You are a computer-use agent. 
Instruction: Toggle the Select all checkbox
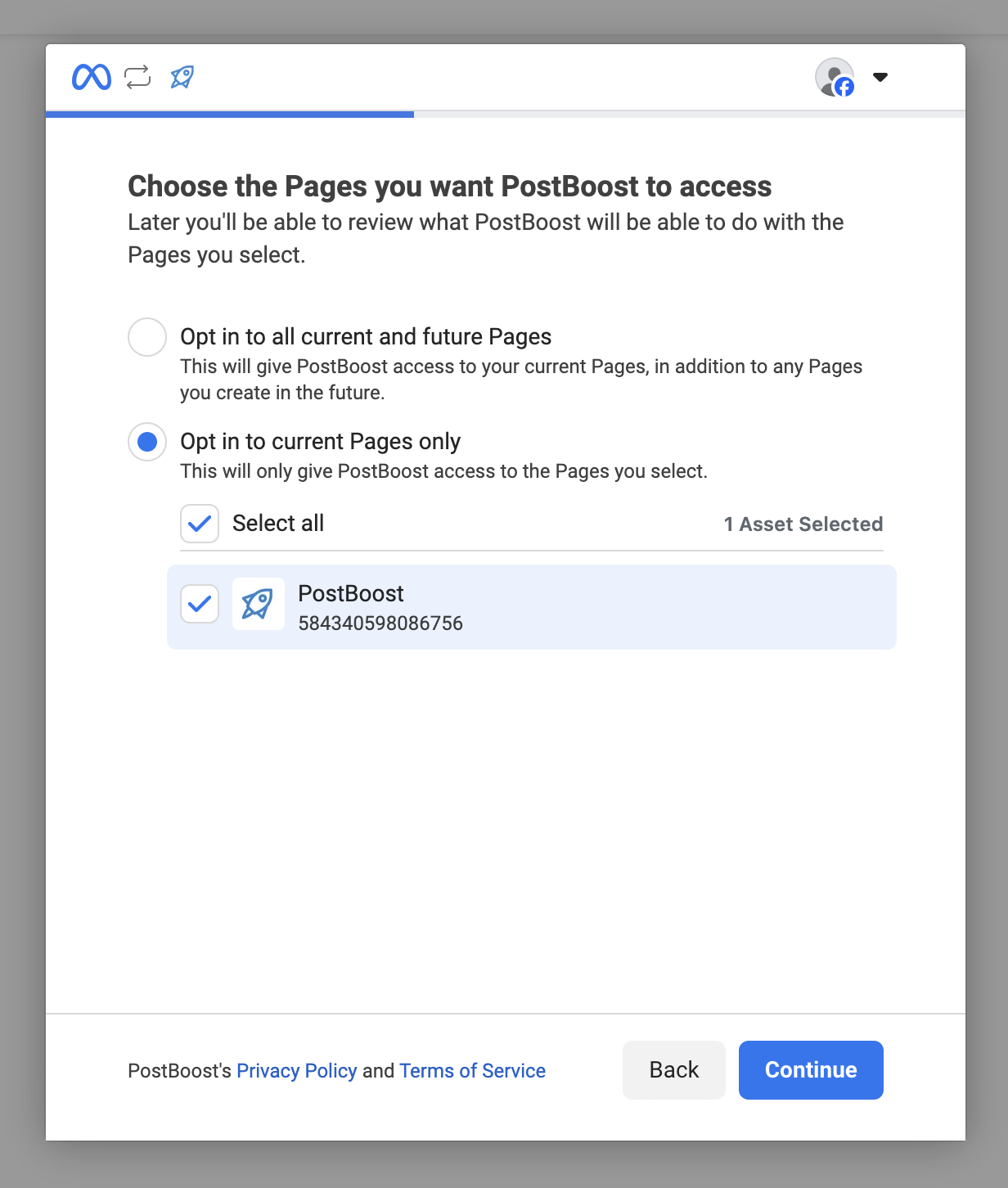click(200, 524)
